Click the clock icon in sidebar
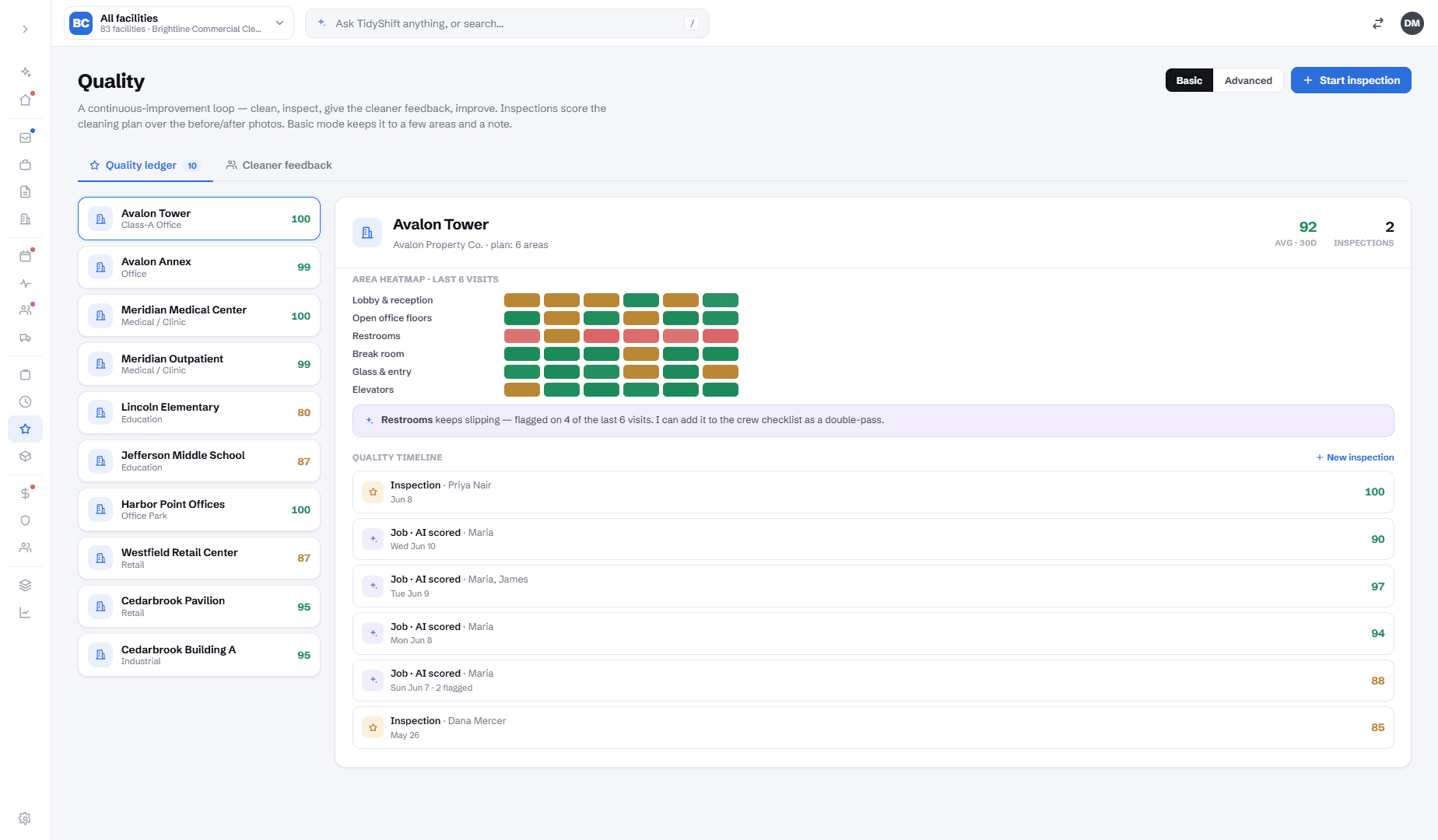1438x840 pixels. (25, 402)
